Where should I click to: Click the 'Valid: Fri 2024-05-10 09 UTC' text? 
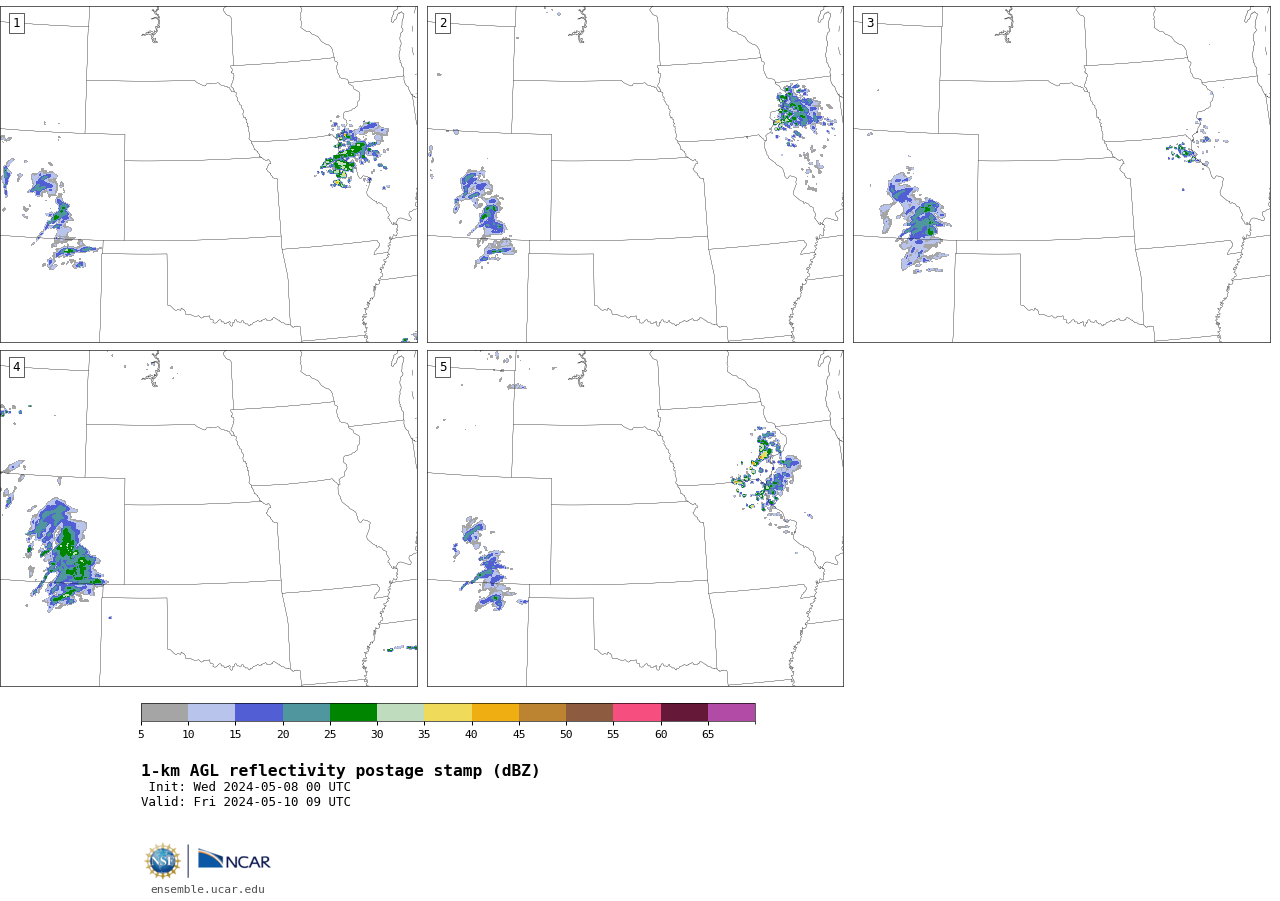(246, 802)
